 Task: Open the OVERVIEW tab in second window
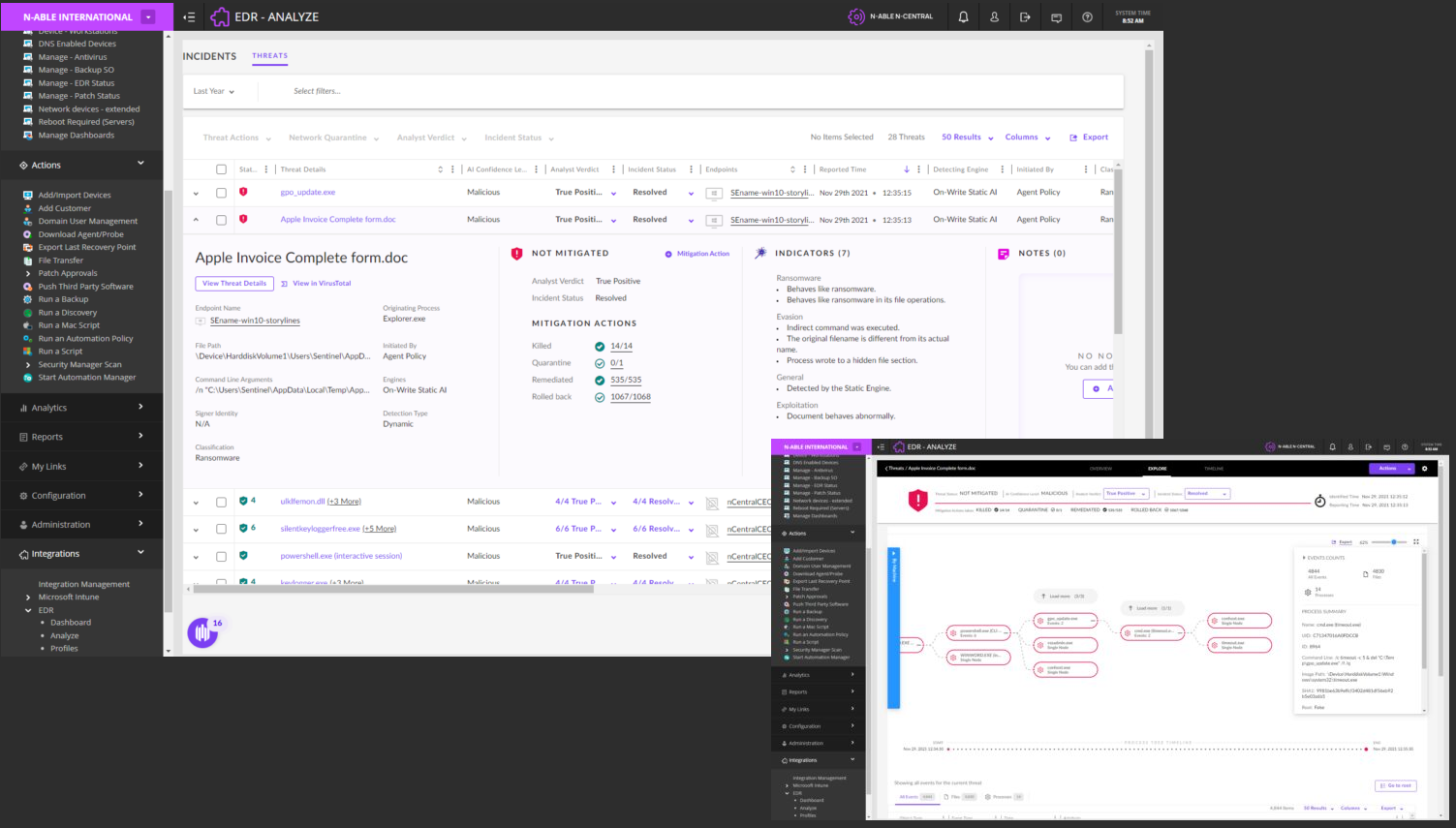tap(1100, 469)
